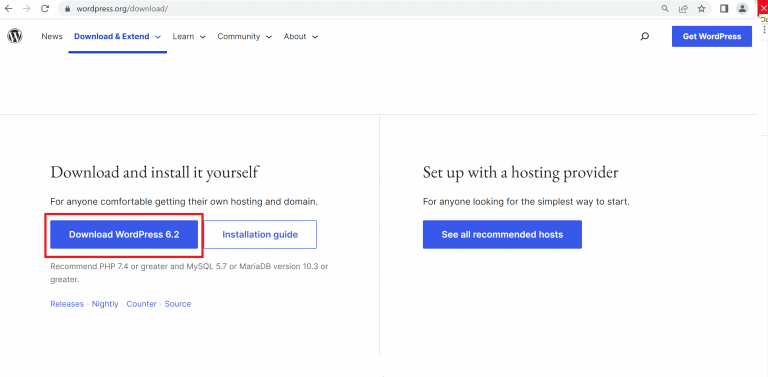
Task: Open the Counter link
Action: click(142, 304)
